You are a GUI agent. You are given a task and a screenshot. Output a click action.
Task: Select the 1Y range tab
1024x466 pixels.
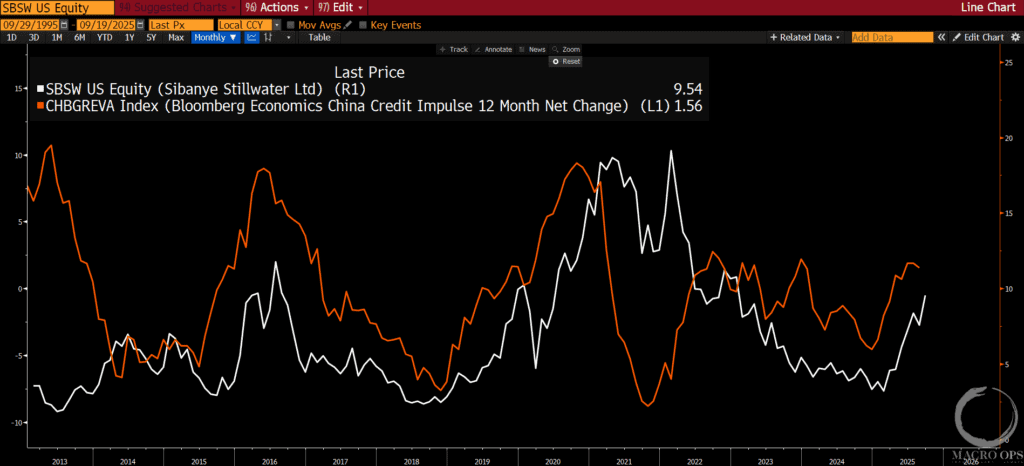pyautogui.click(x=129, y=37)
